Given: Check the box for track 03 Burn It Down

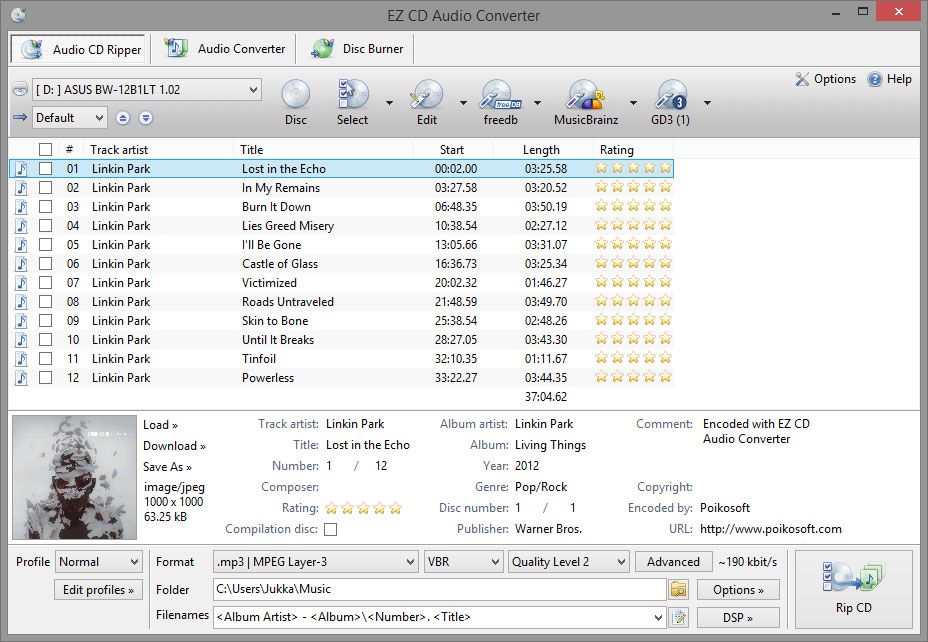Looking at the screenshot, I should tap(45, 207).
